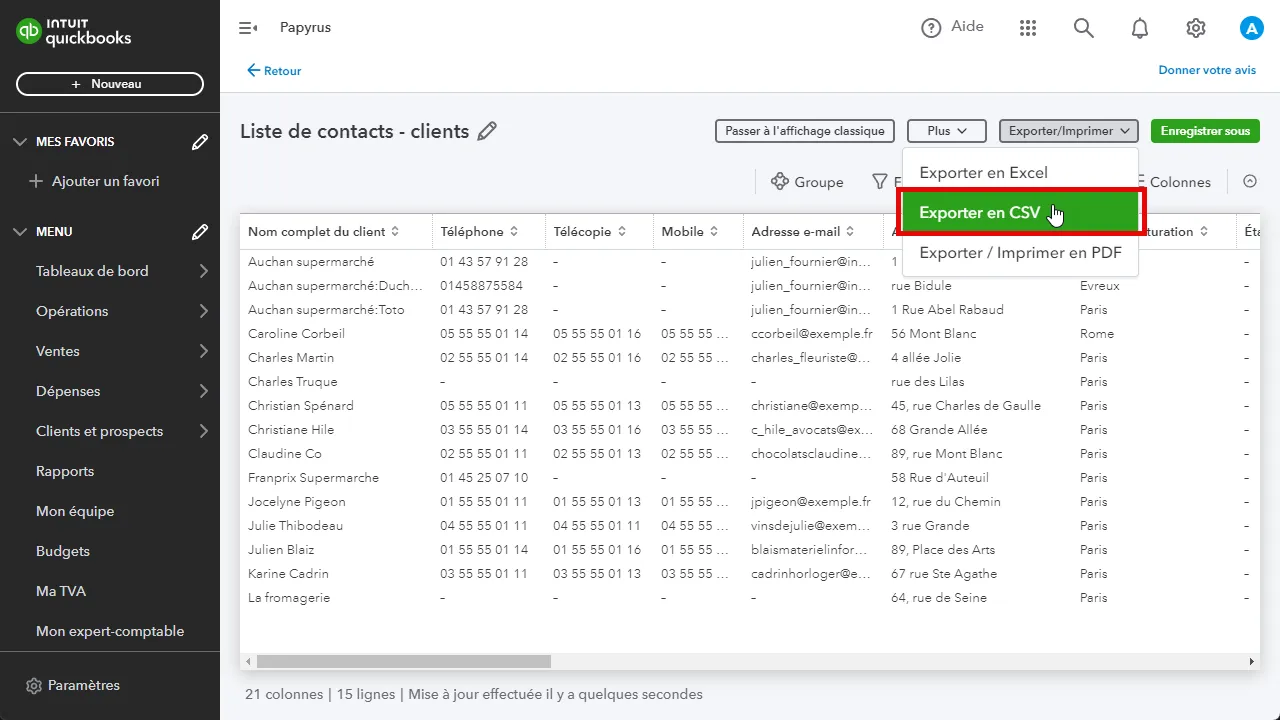The width and height of the screenshot is (1280, 720).
Task: Click the Nouveau button
Action: point(110,84)
